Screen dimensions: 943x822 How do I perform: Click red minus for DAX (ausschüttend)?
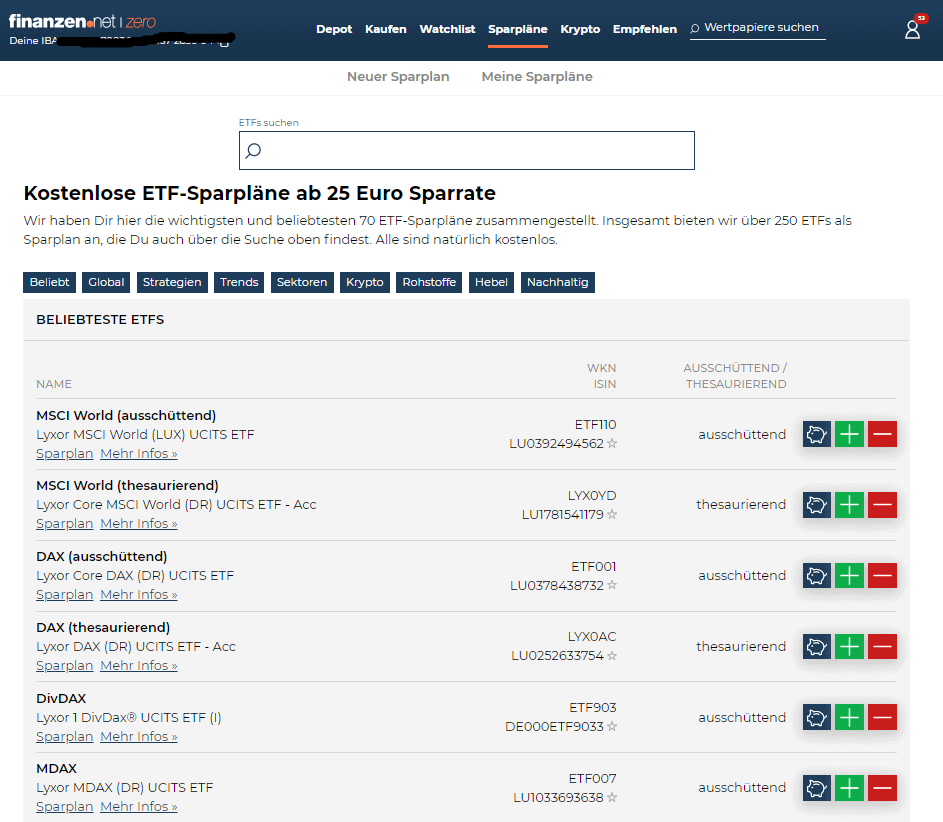pos(882,575)
